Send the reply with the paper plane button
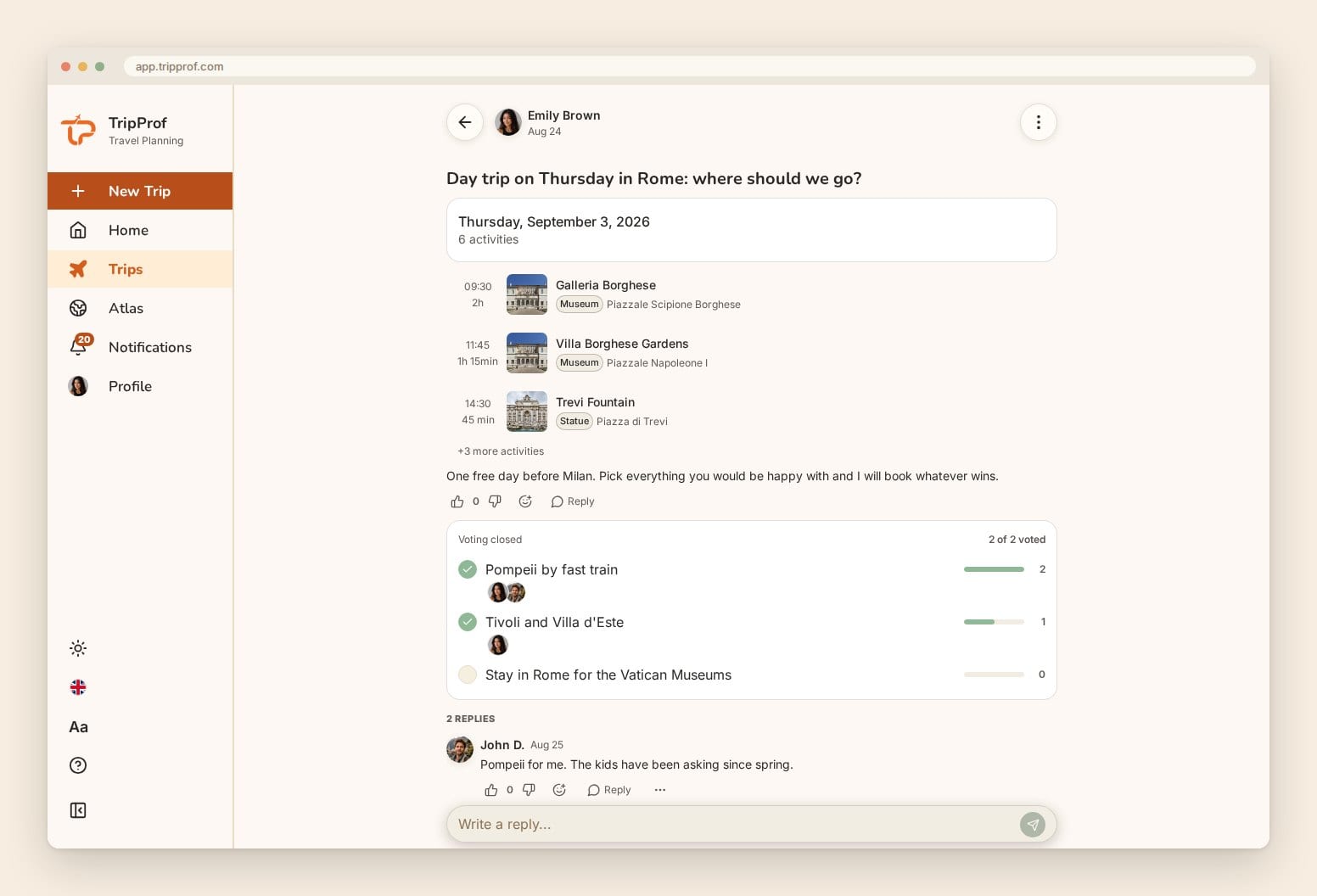Image resolution: width=1317 pixels, height=896 pixels. click(1033, 825)
